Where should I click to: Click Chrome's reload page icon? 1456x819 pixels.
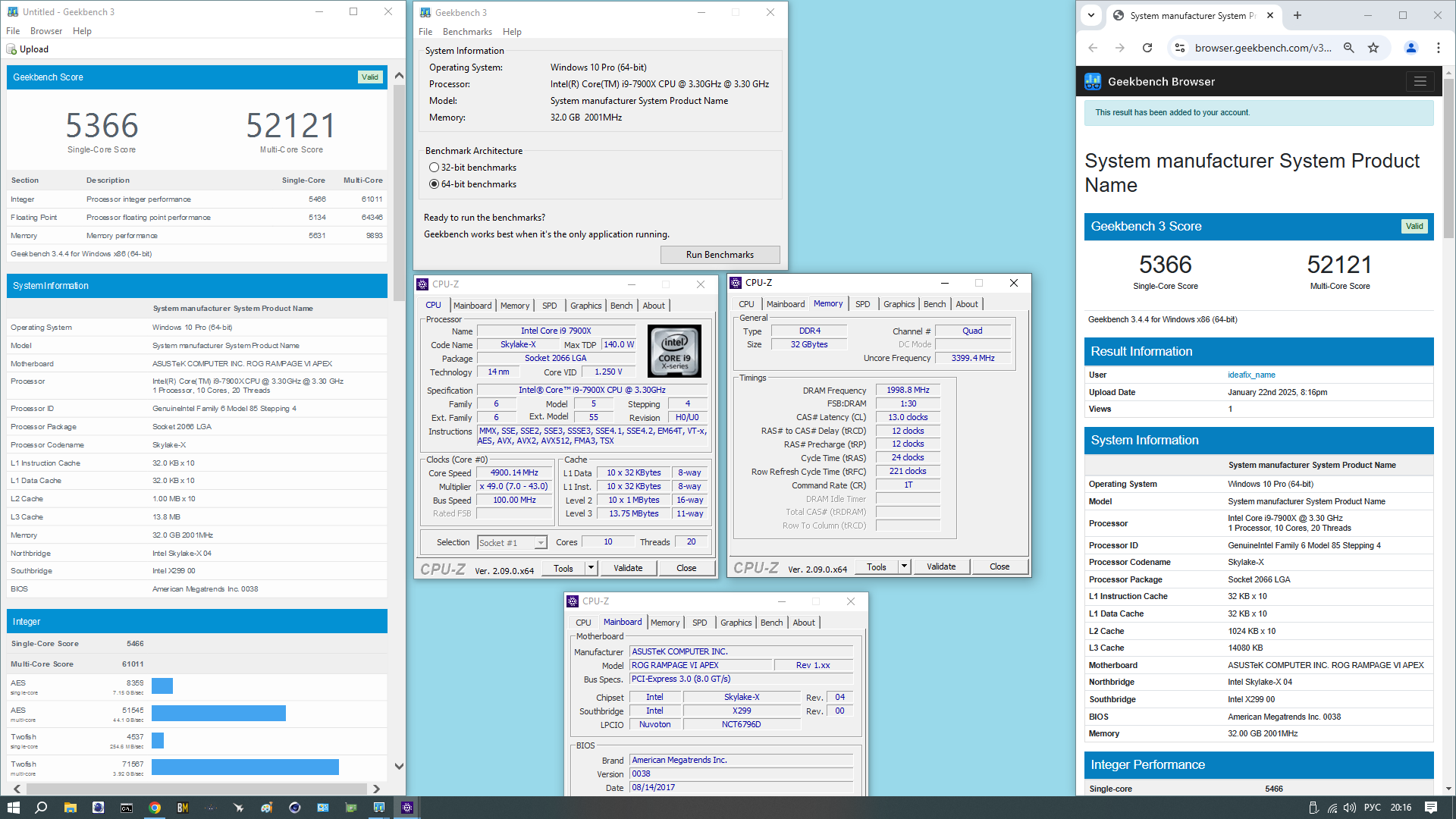[1147, 48]
